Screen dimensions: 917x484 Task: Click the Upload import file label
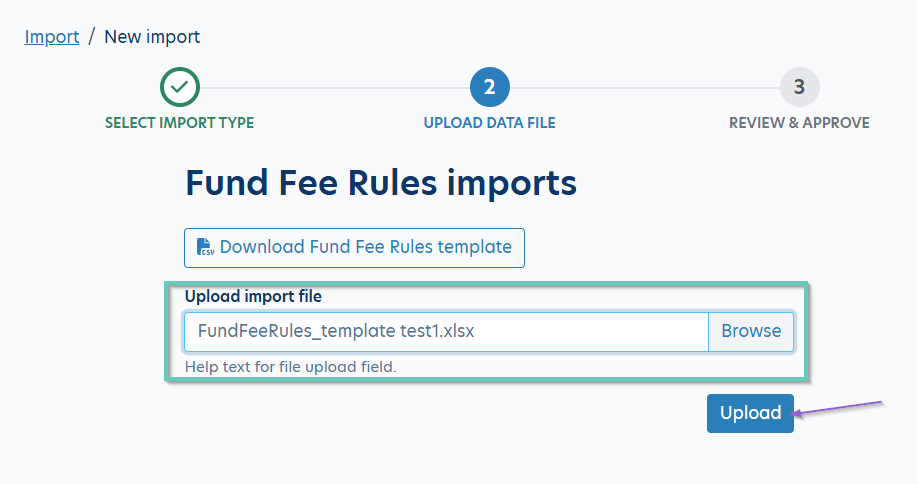(x=253, y=296)
